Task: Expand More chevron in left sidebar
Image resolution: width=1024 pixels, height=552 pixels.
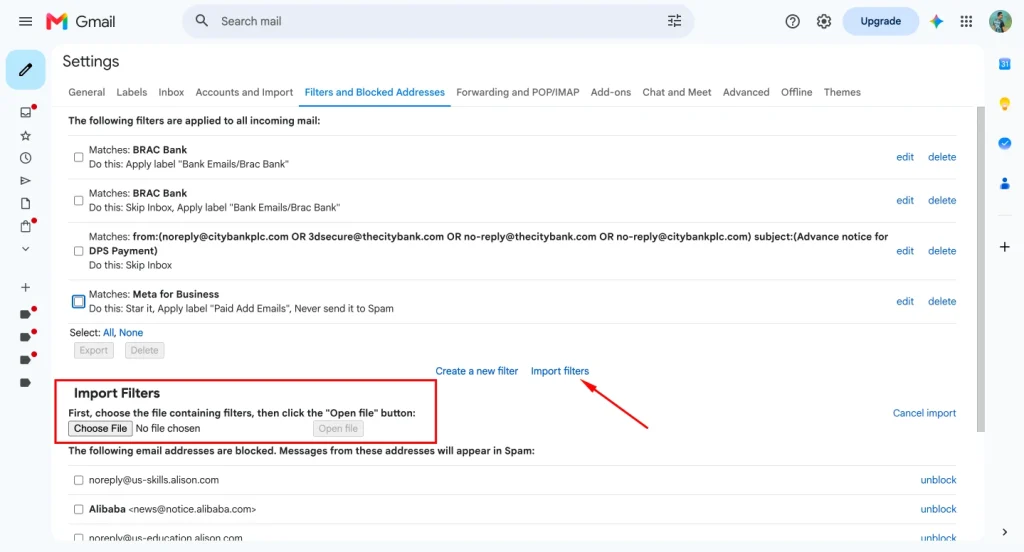Action: click(x=25, y=249)
